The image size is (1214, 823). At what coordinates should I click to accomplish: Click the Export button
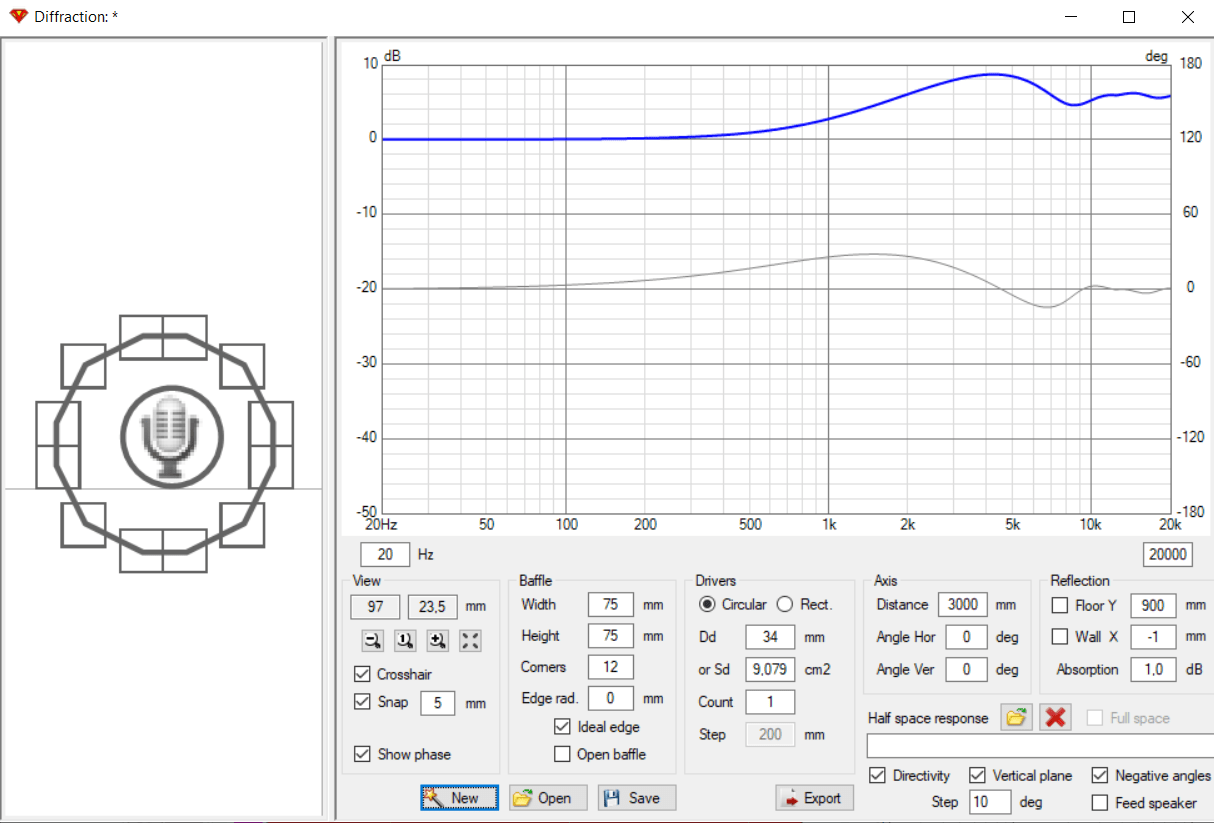click(814, 797)
